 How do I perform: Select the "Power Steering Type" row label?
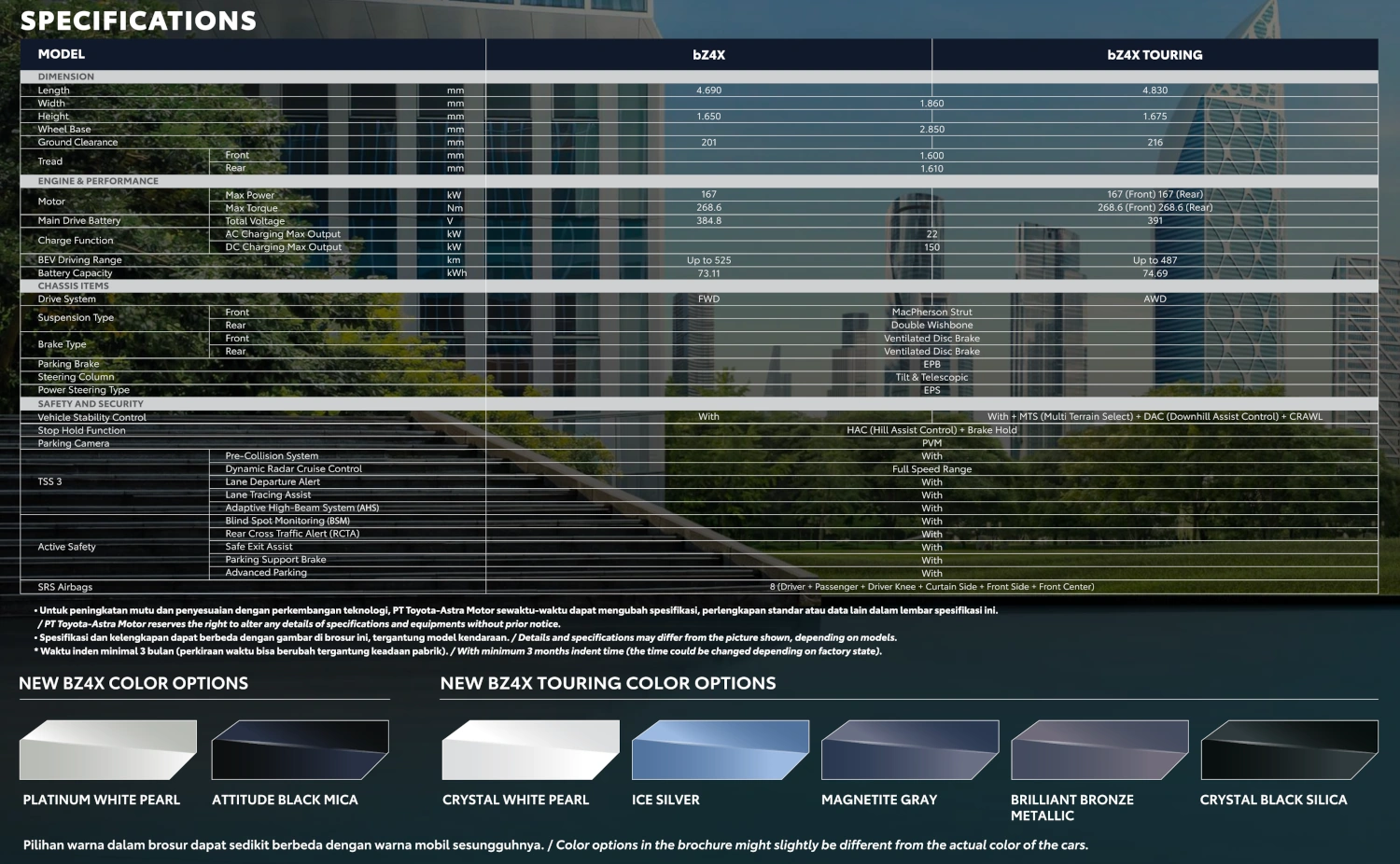coord(84,390)
